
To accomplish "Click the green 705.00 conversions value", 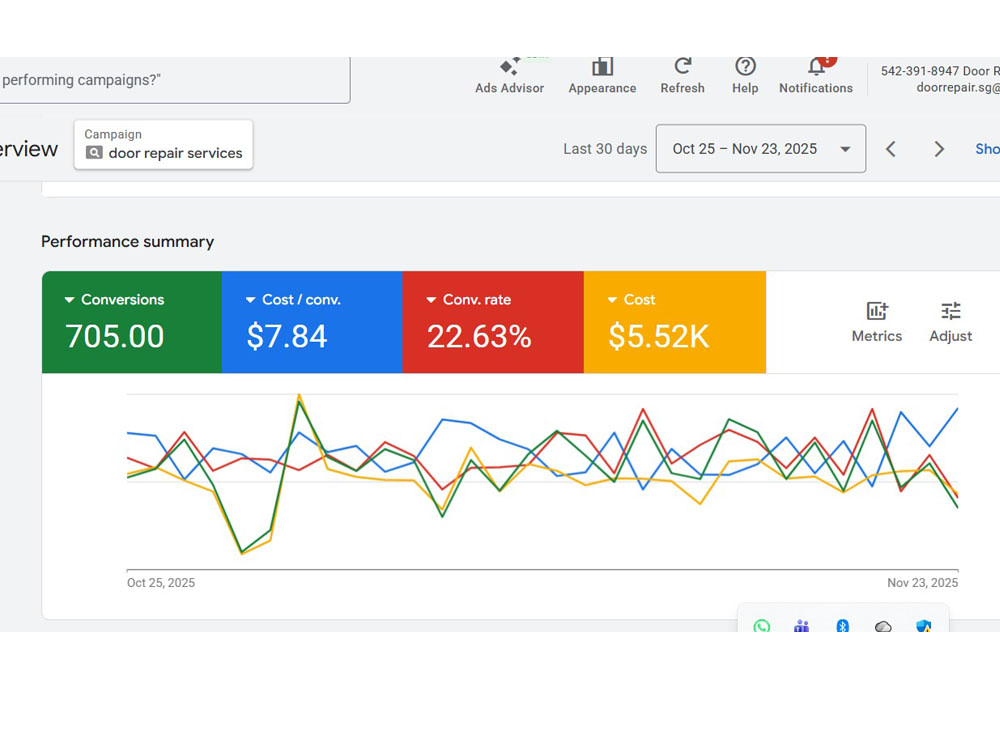I will click(x=115, y=336).
